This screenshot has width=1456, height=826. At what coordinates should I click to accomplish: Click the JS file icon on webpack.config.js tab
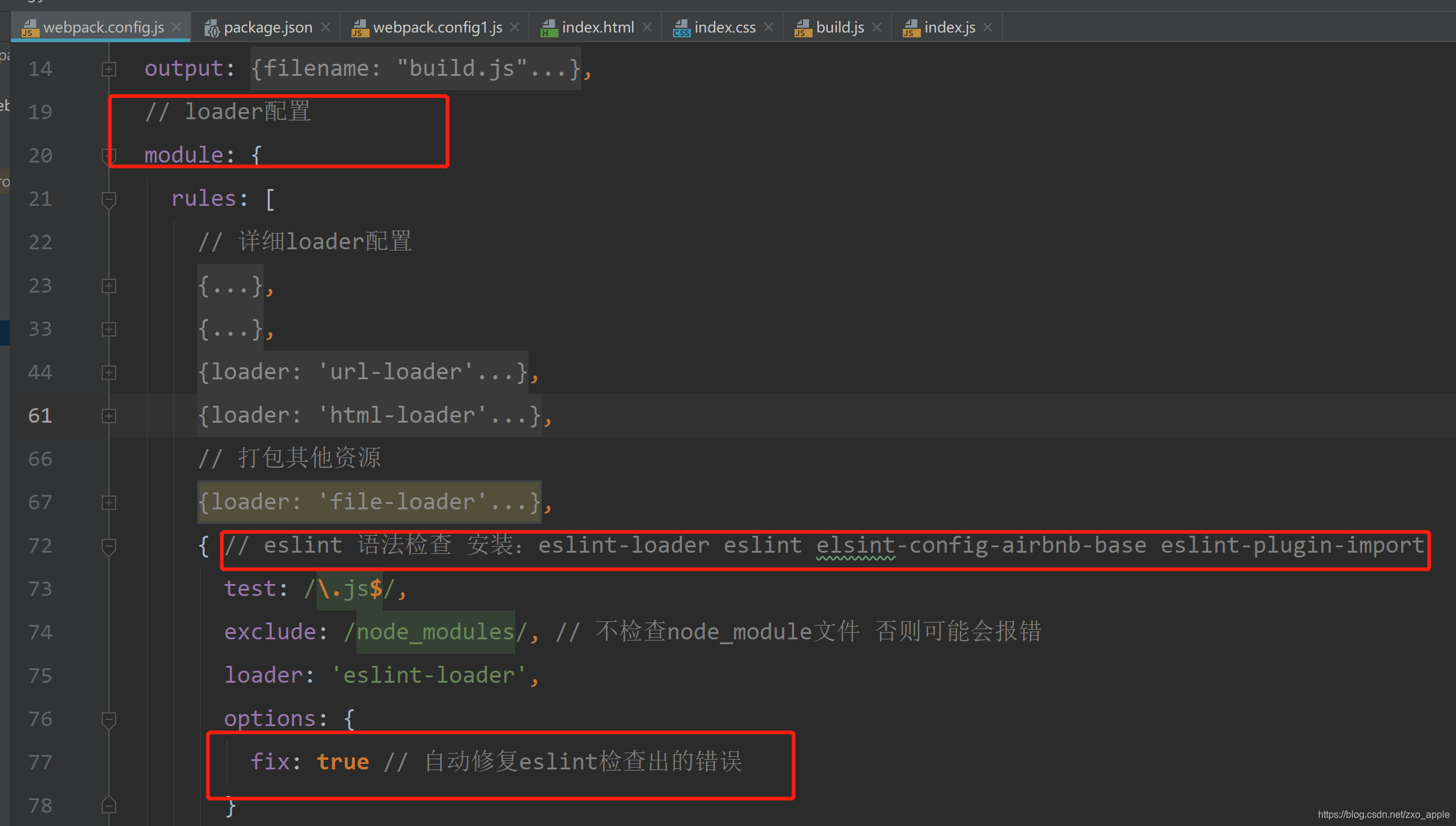click(x=30, y=28)
